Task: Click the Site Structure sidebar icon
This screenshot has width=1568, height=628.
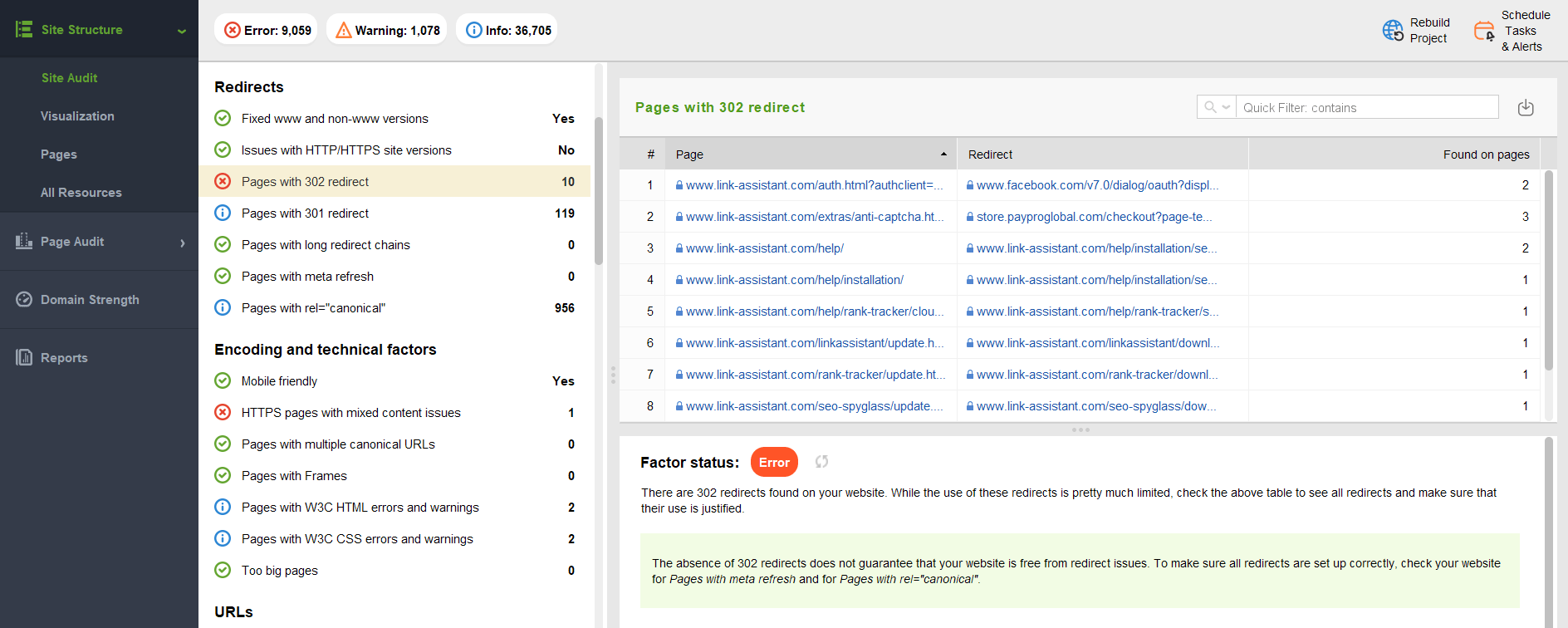Action: (x=24, y=29)
